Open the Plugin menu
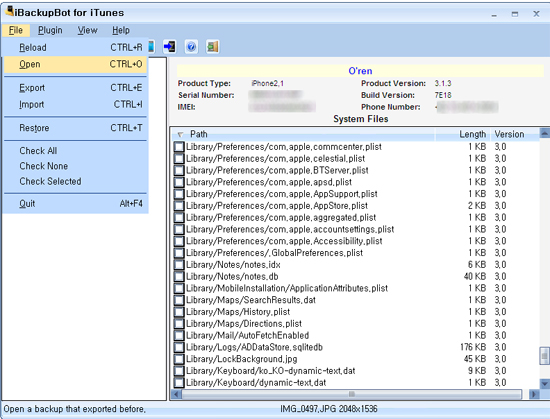 pos(50,31)
